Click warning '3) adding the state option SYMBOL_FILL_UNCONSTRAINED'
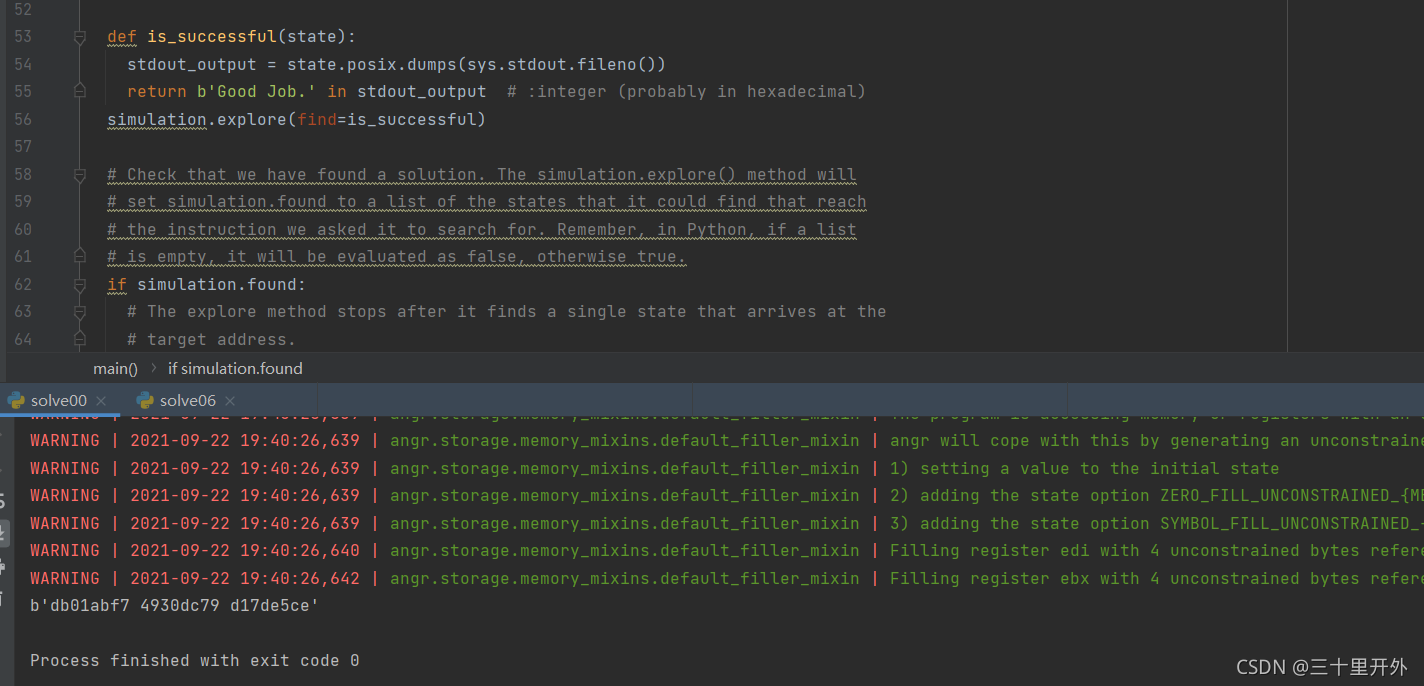The width and height of the screenshot is (1424, 686). point(1156,523)
